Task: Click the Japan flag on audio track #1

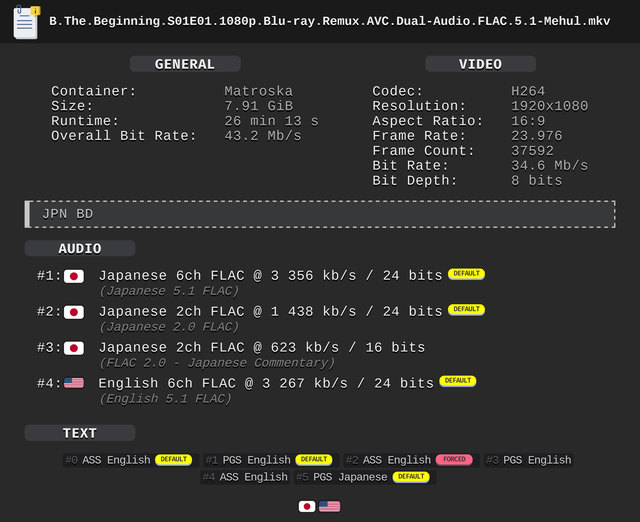Action: pyautogui.click(x=74, y=276)
